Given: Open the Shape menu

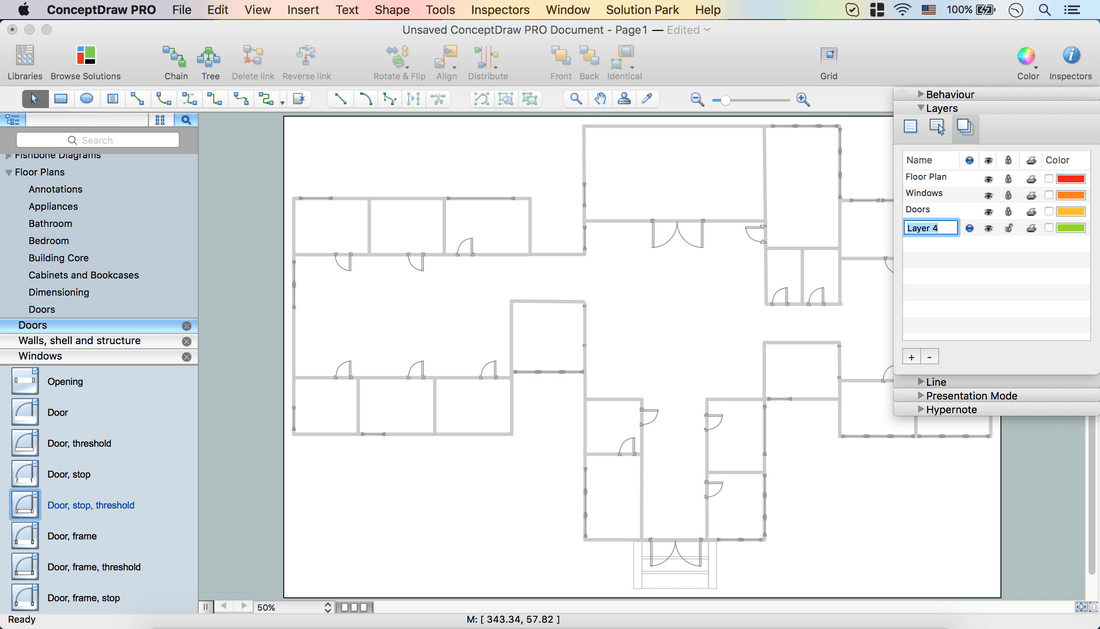Looking at the screenshot, I should click(x=392, y=10).
